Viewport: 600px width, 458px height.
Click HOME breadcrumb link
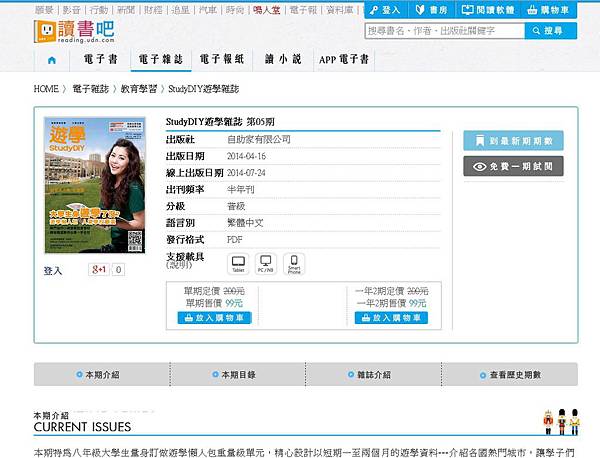(46, 89)
